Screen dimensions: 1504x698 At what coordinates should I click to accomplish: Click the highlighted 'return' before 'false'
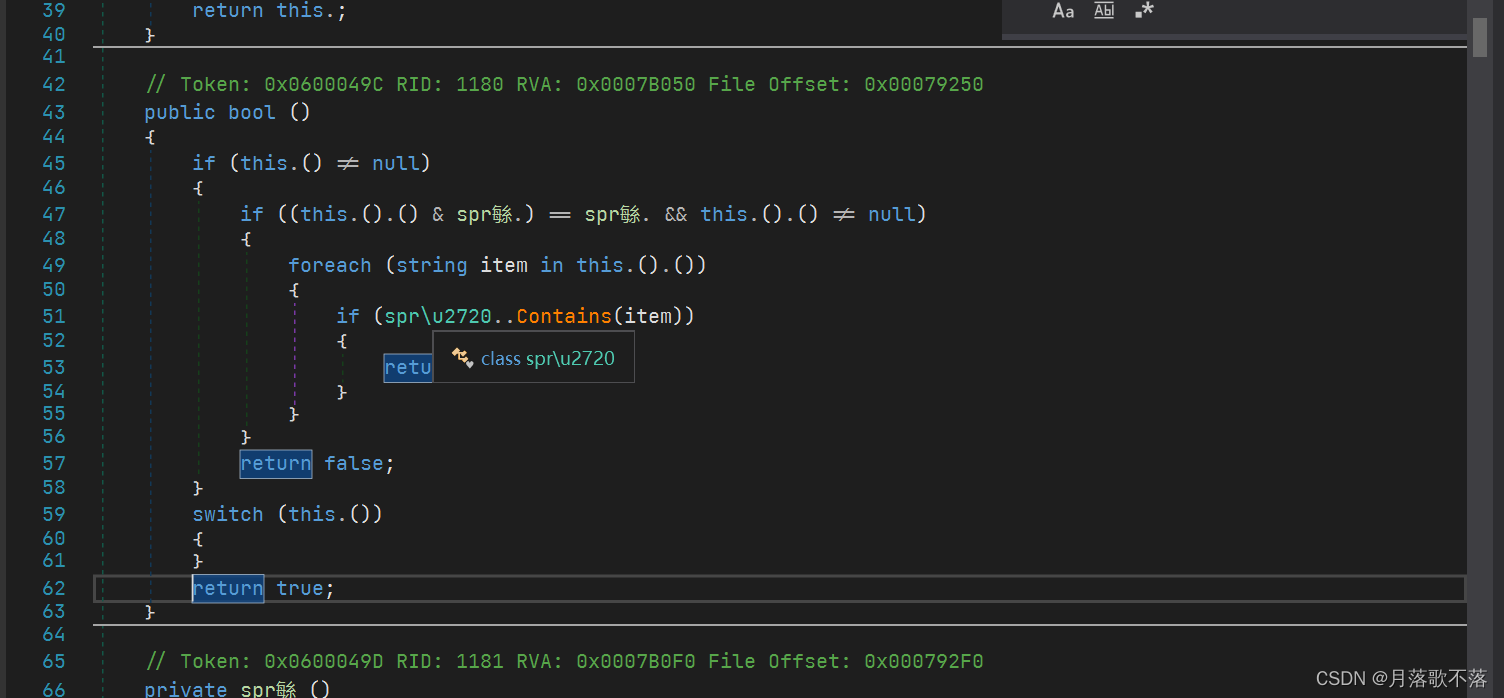(x=276, y=463)
